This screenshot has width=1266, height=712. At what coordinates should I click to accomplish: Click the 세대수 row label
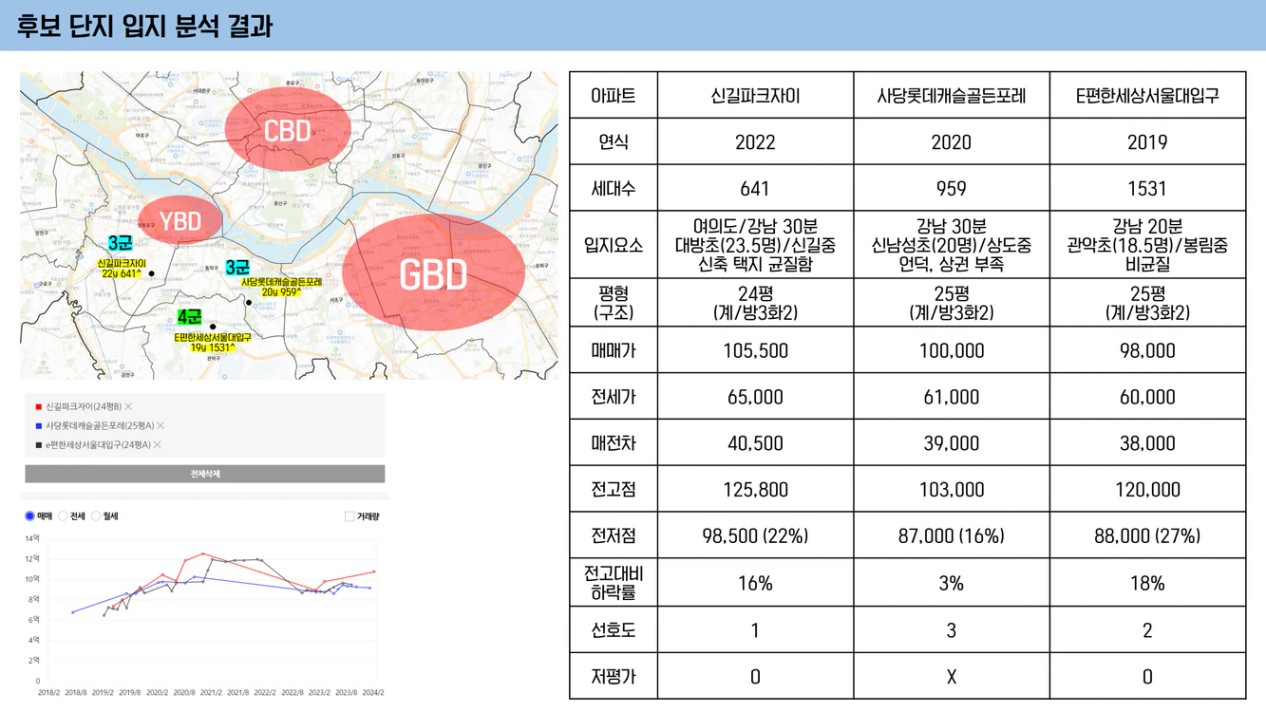(611, 187)
